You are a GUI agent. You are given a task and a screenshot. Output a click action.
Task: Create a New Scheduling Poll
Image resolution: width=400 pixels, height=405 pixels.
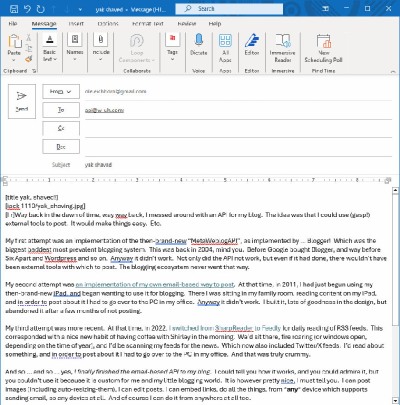click(323, 48)
